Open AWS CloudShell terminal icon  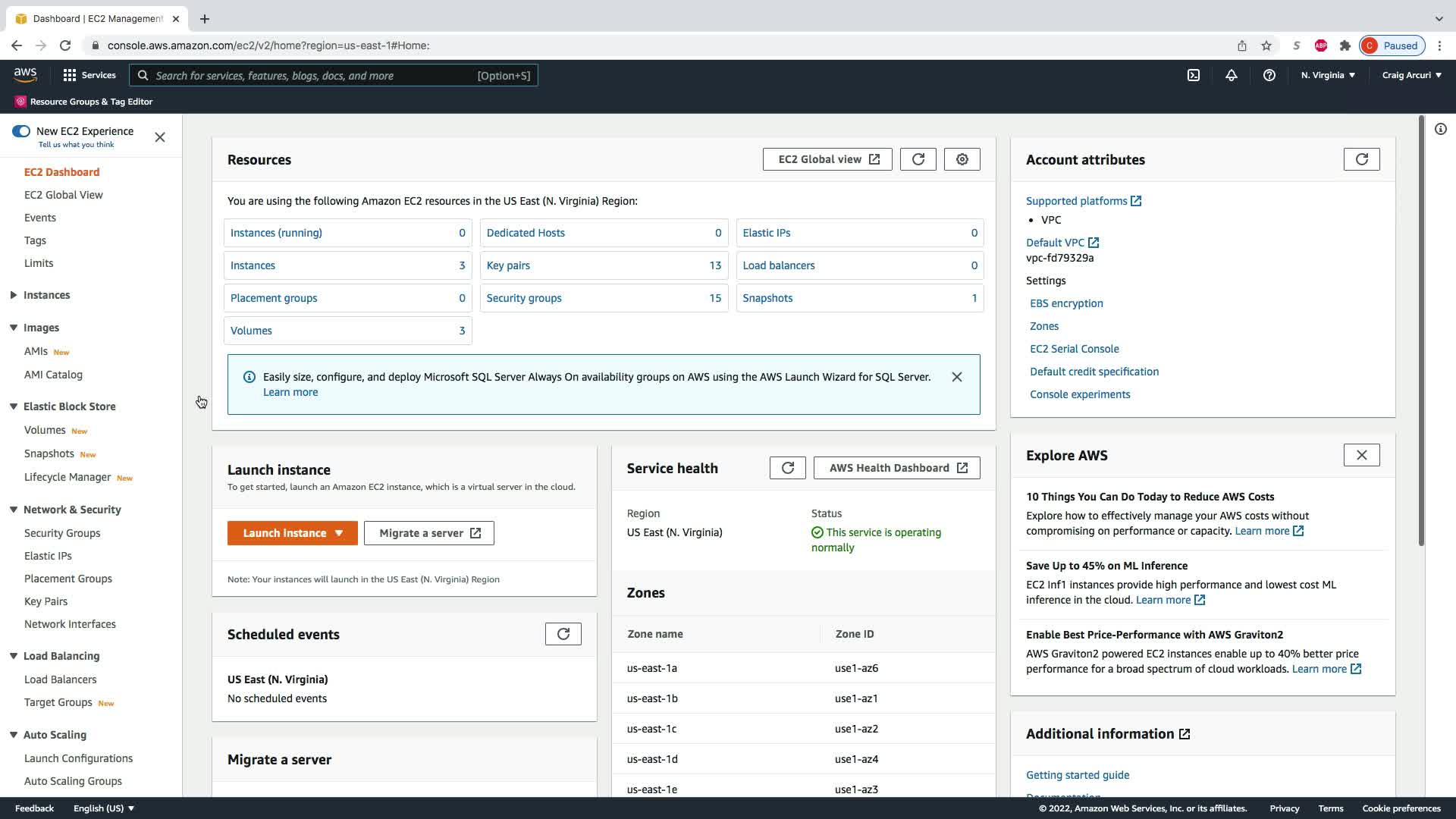tap(1194, 75)
